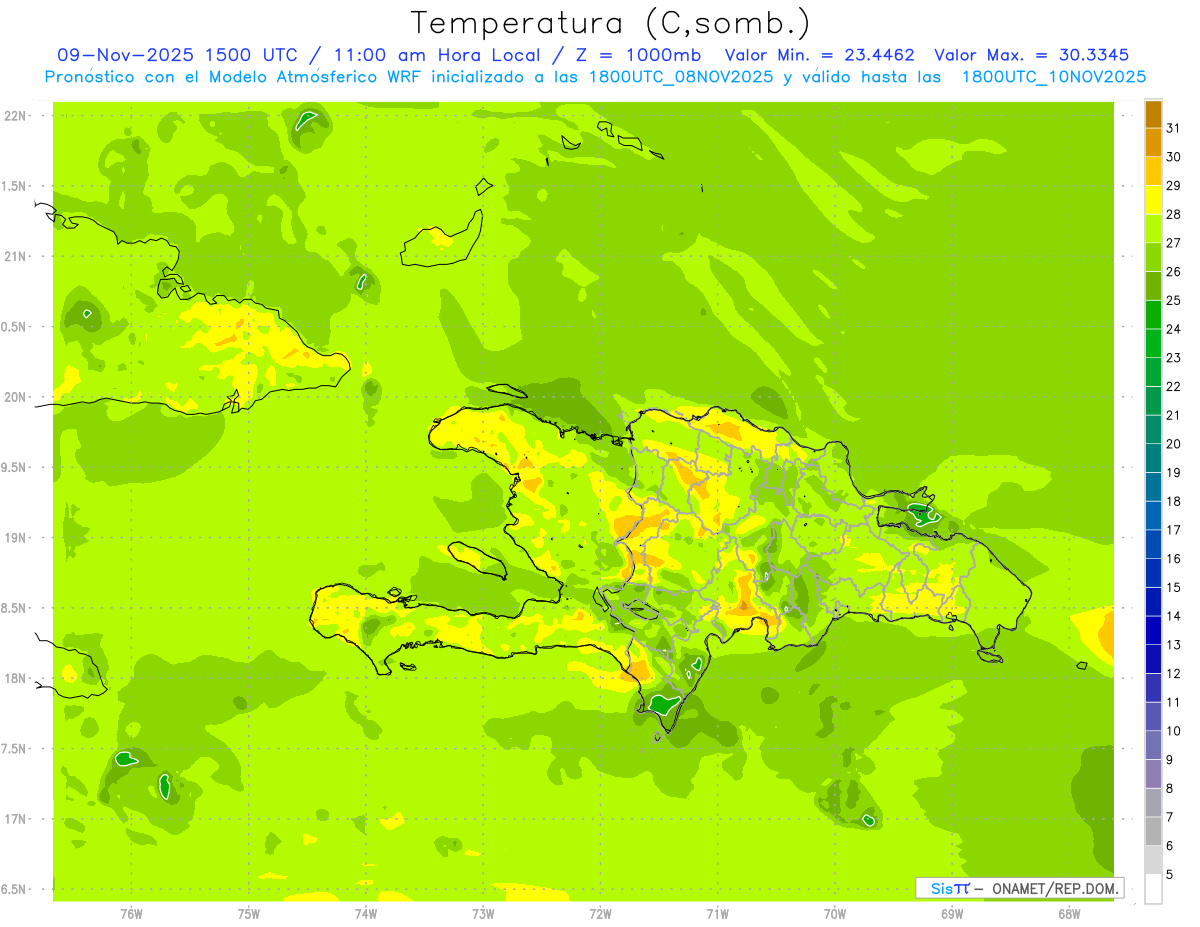Click the "1.5N" latitude axis label
Viewport: 1200px width, 927px height.
click(16, 186)
